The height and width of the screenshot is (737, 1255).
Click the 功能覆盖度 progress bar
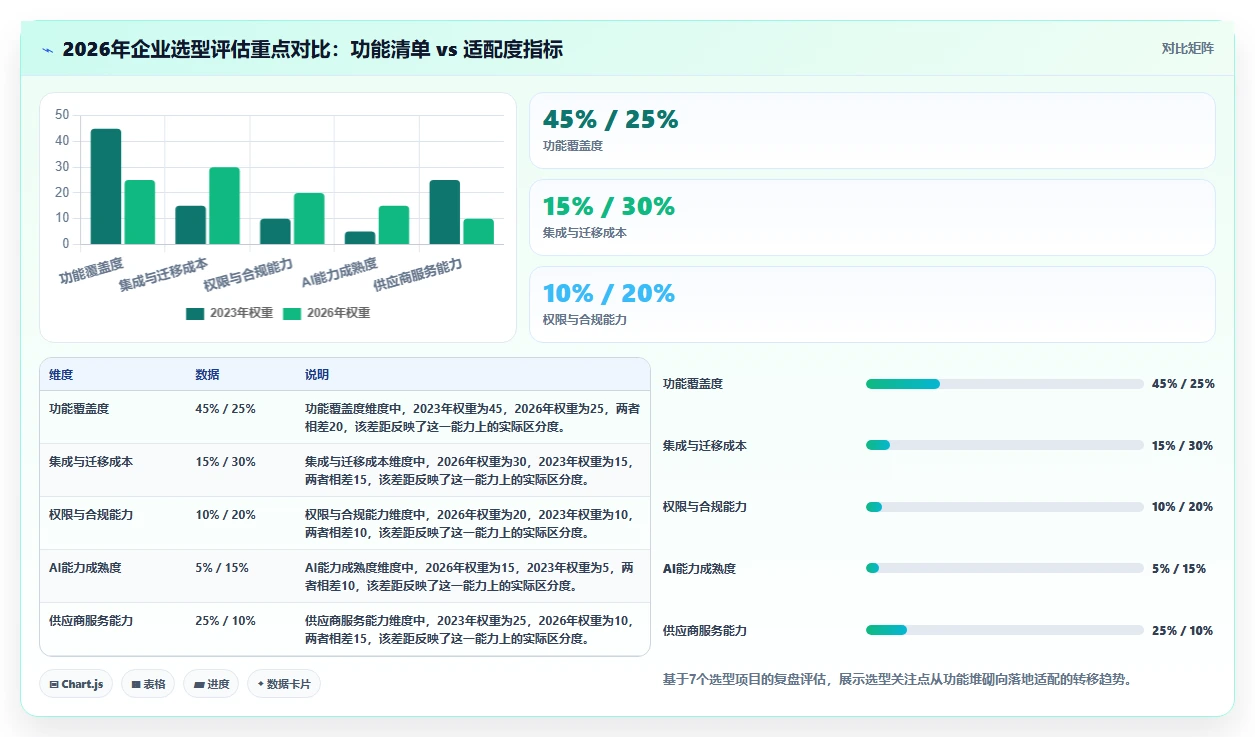[x=1004, y=384]
